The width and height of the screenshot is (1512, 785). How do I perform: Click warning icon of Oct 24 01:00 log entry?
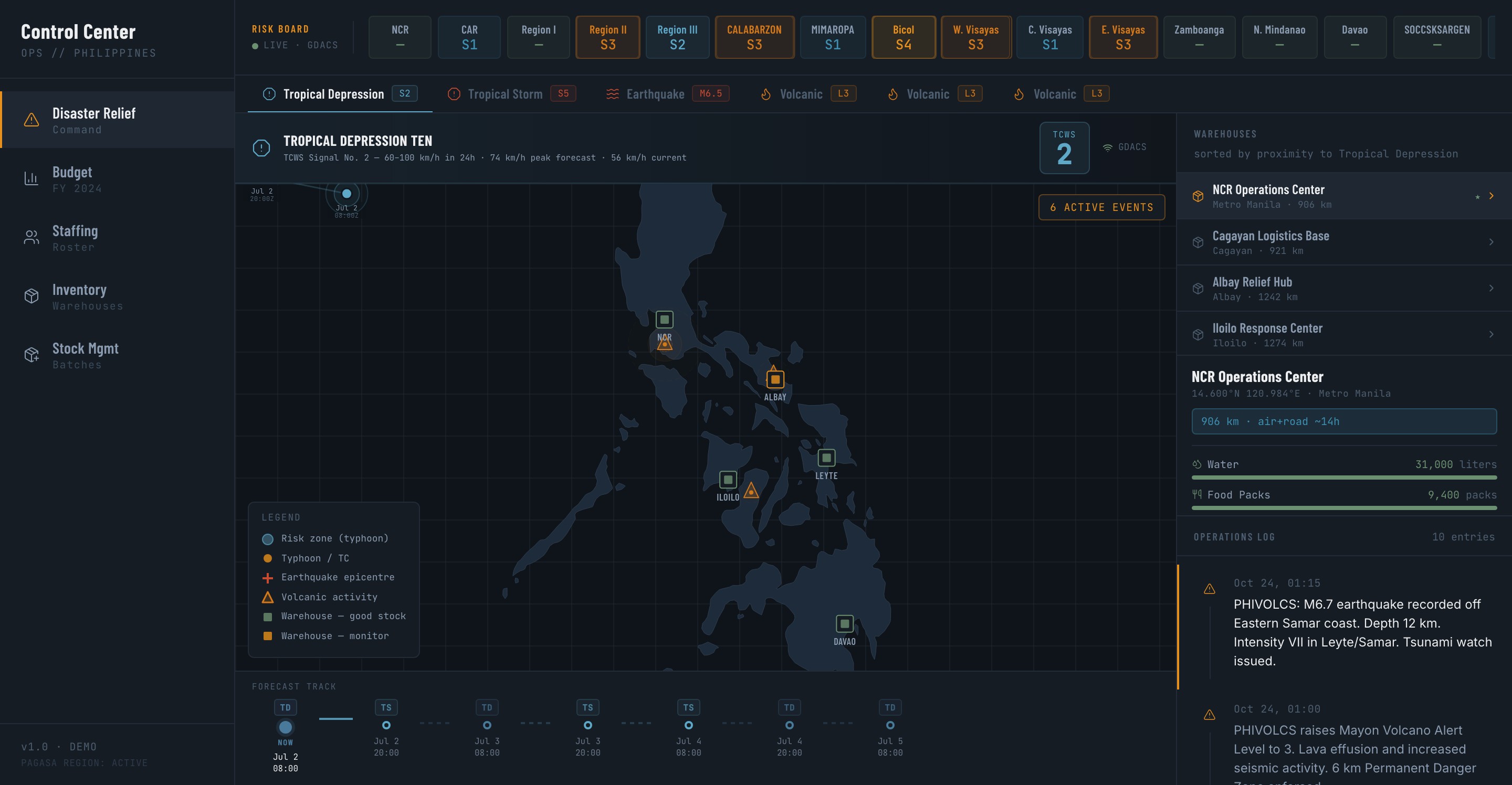(x=1210, y=715)
